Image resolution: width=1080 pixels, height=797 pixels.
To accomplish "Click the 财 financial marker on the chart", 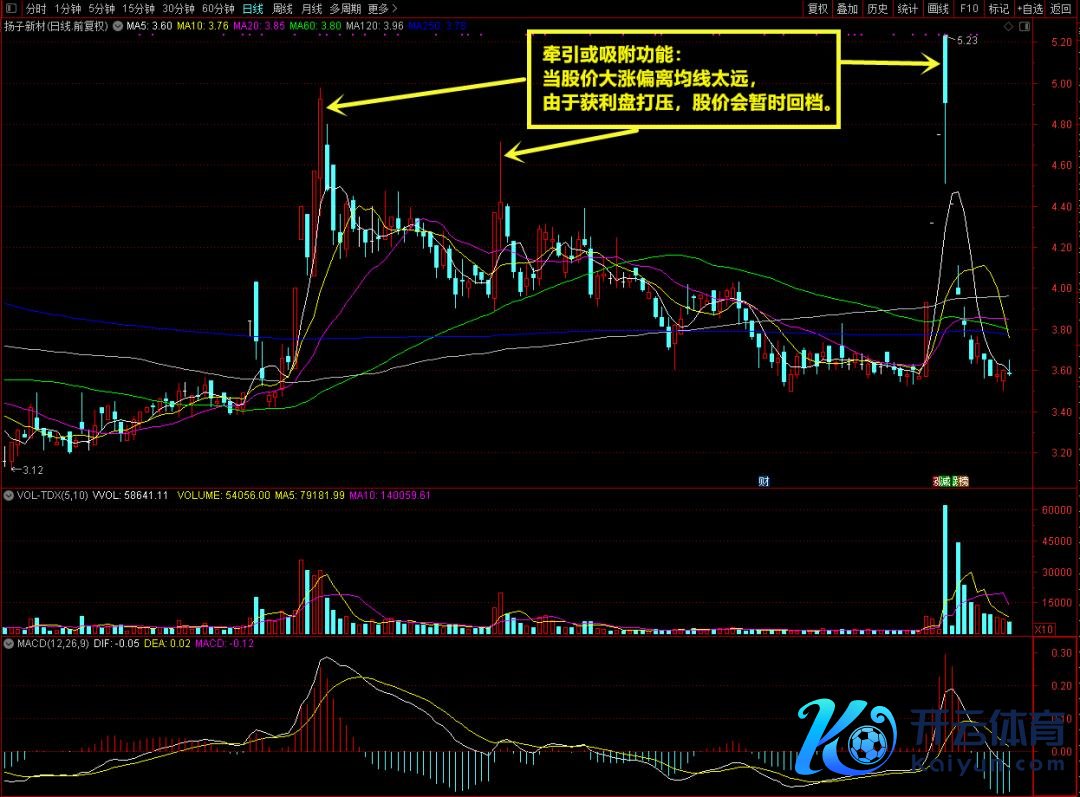I will tap(763, 481).
